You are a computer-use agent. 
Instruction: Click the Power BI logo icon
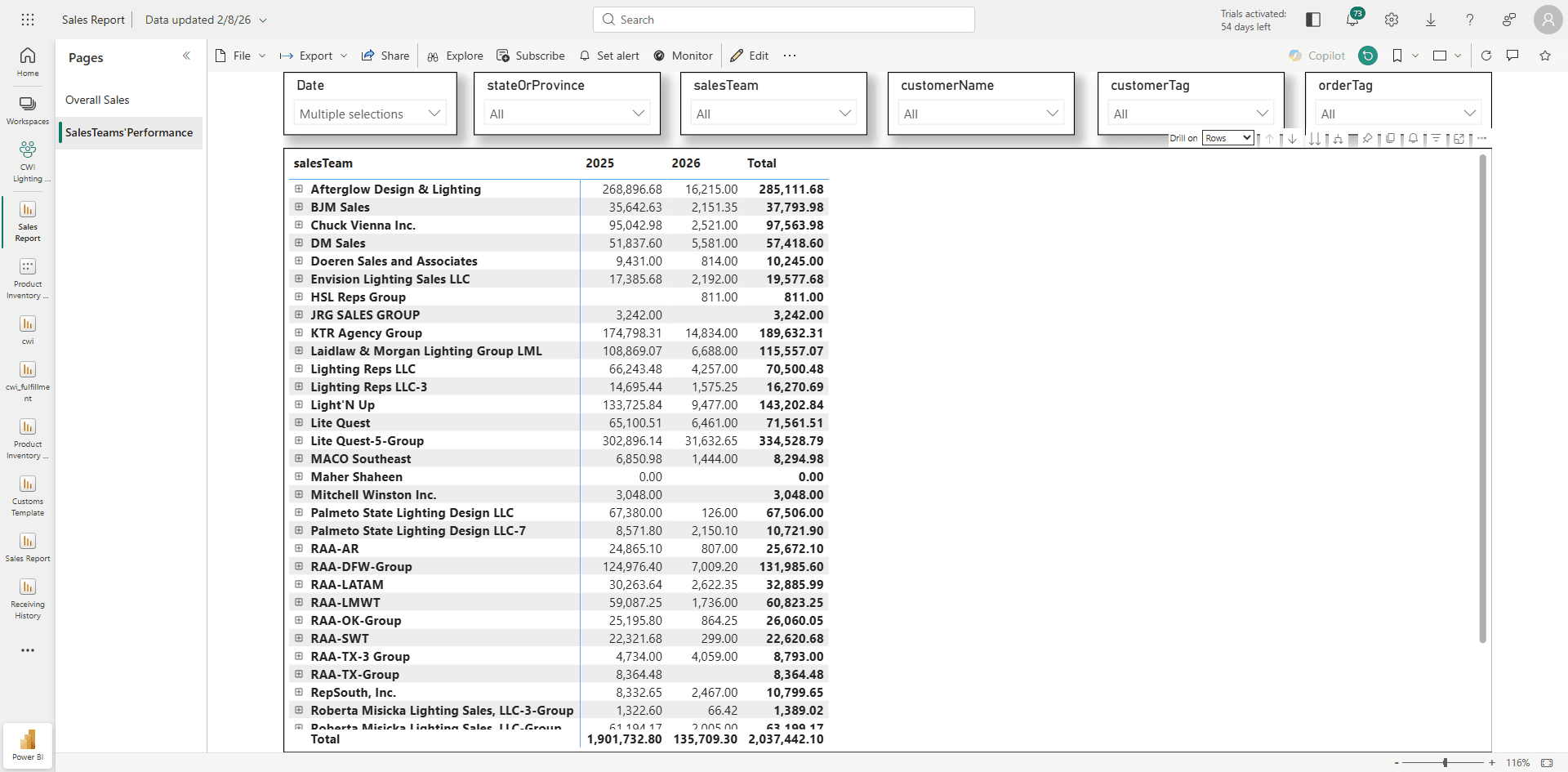28,745
